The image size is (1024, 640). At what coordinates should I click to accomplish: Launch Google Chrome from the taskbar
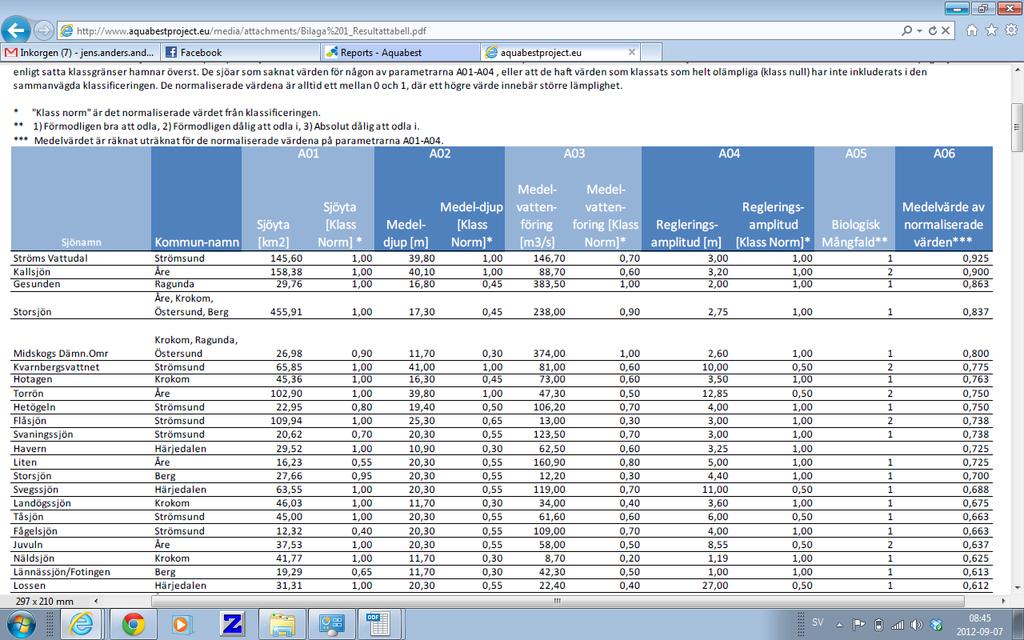coord(133,624)
